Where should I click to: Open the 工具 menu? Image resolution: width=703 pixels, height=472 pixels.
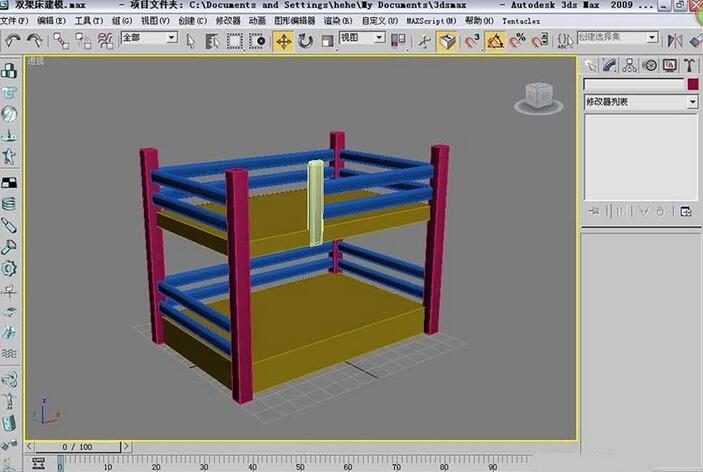88,21
